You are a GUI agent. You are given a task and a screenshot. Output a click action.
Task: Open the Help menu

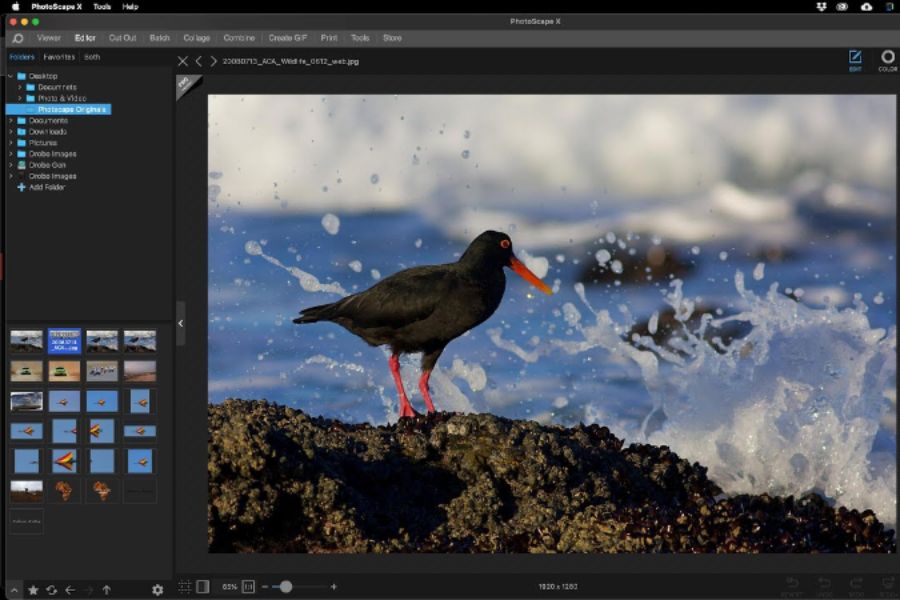[x=130, y=7]
